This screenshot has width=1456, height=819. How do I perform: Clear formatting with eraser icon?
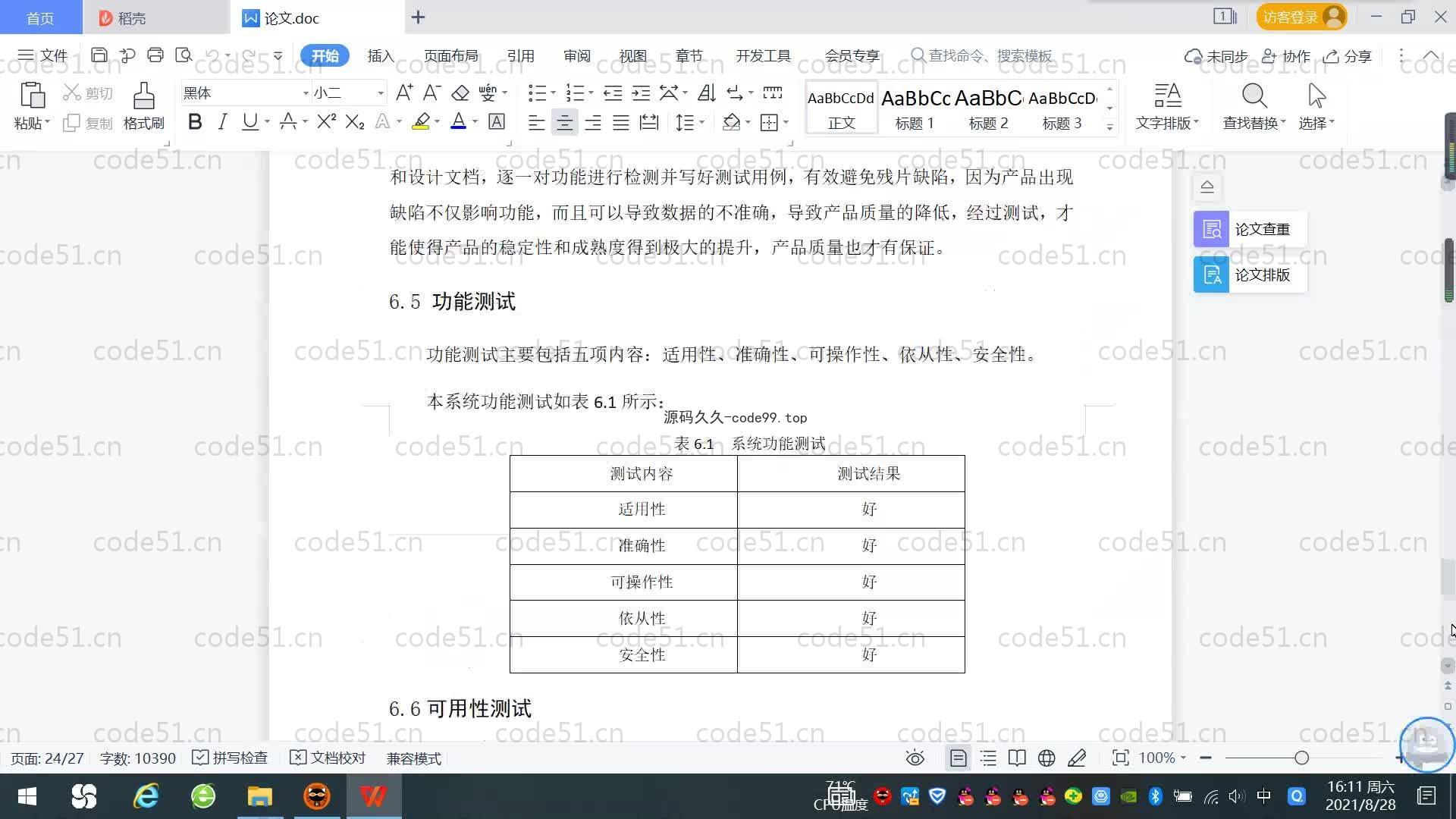[460, 93]
